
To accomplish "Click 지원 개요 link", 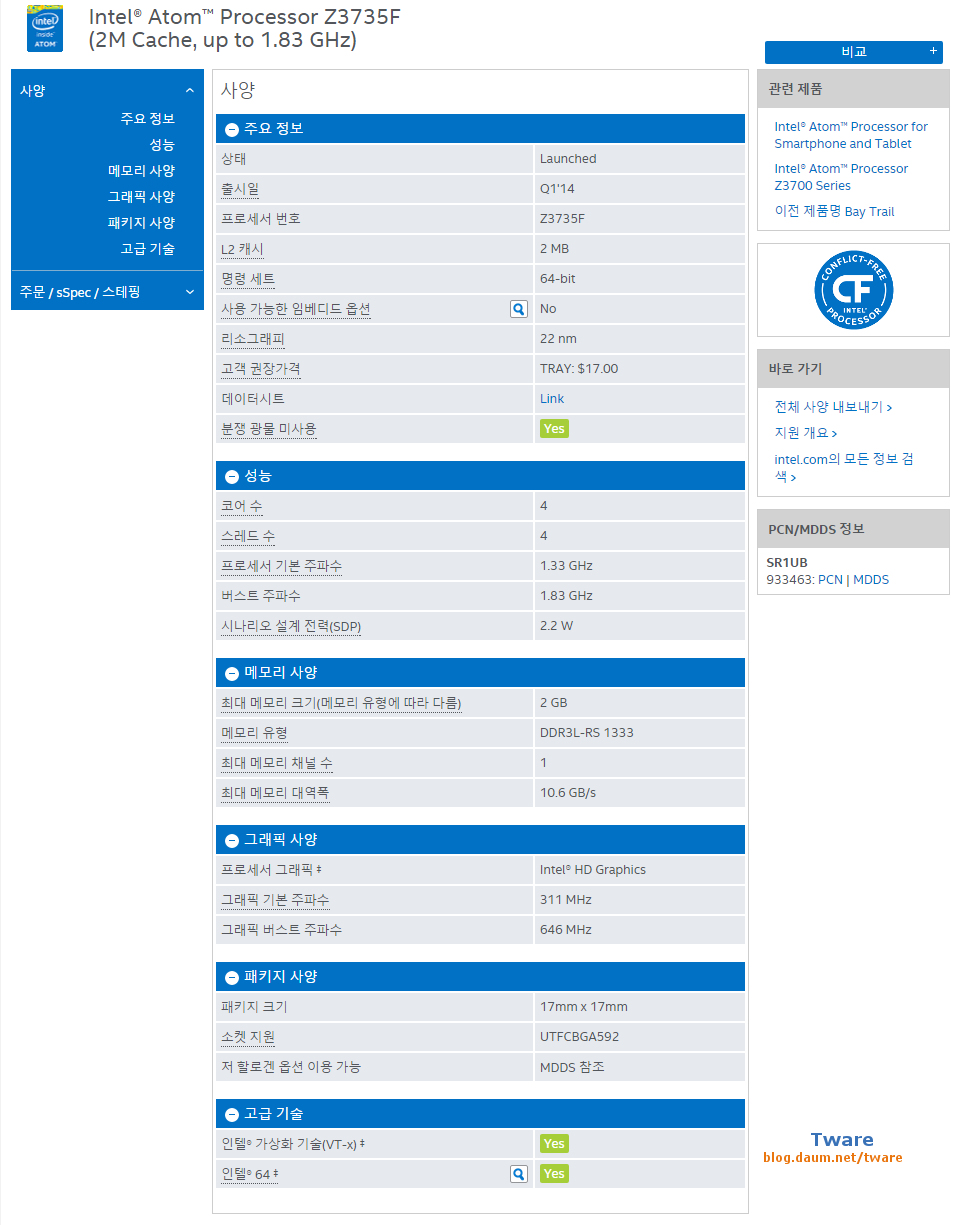I will click(806, 433).
